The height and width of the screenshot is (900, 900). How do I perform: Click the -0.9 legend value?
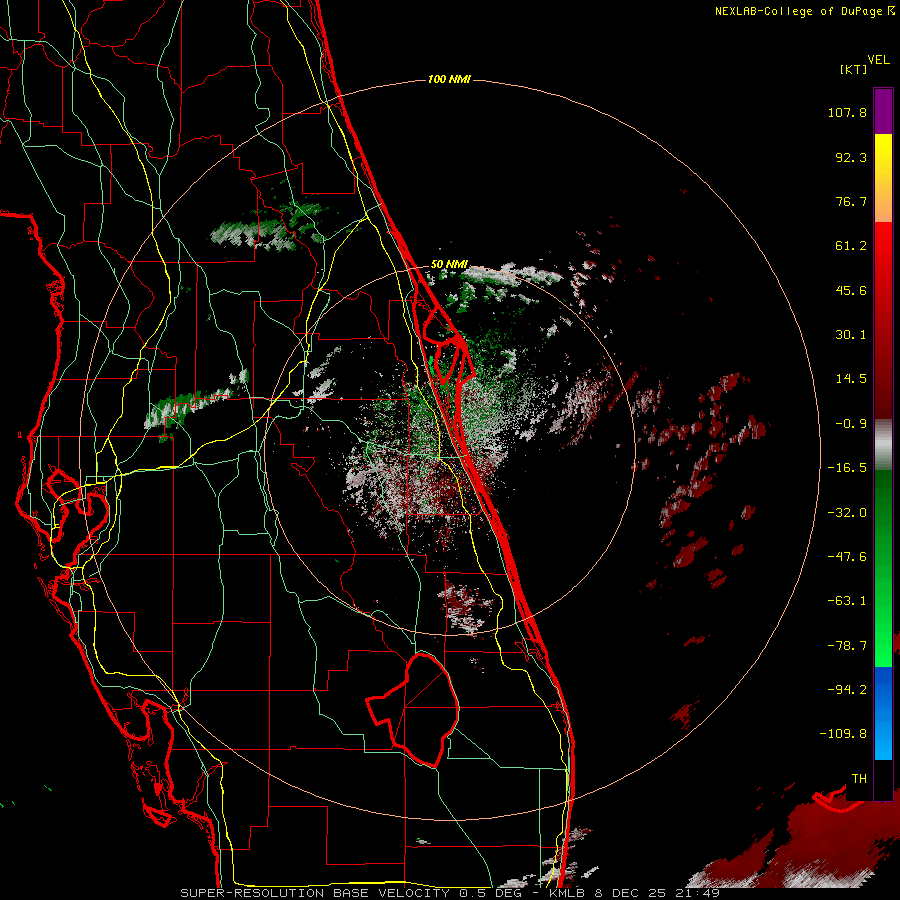(851, 424)
